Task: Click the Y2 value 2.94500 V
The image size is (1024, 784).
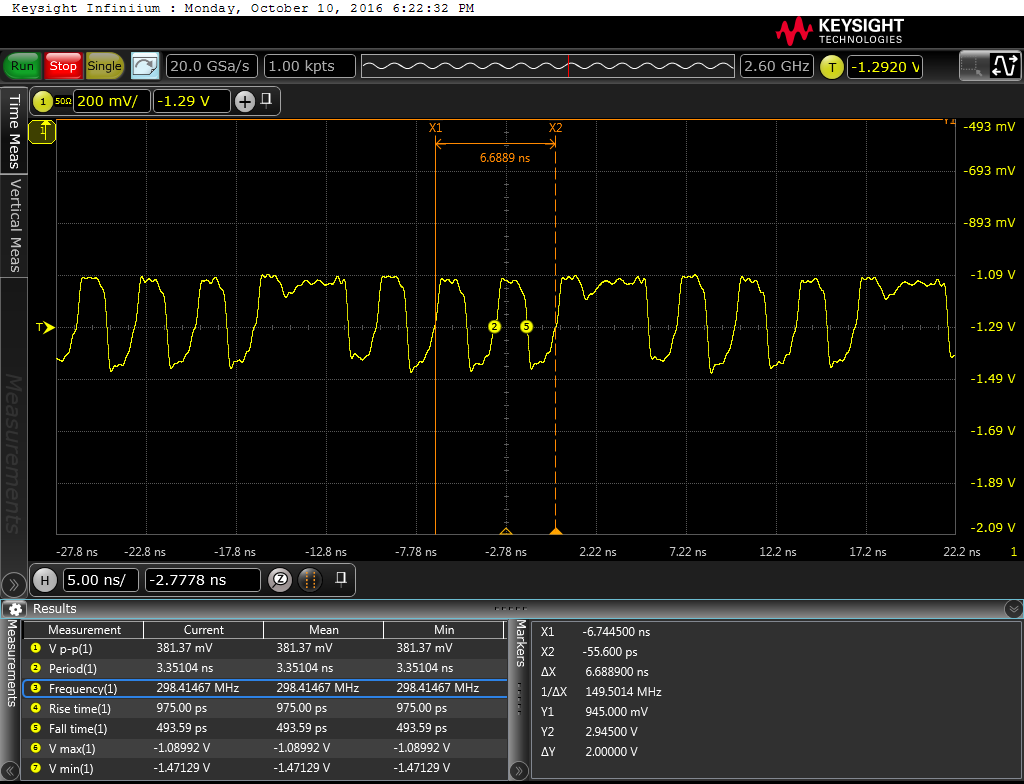Action: (x=611, y=732)
